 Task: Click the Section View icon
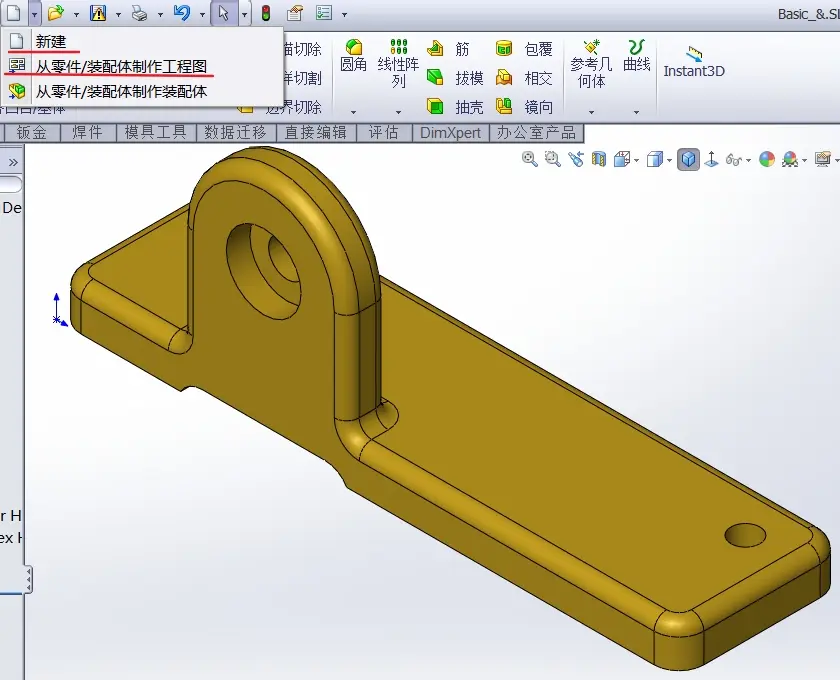coord(599,159)
